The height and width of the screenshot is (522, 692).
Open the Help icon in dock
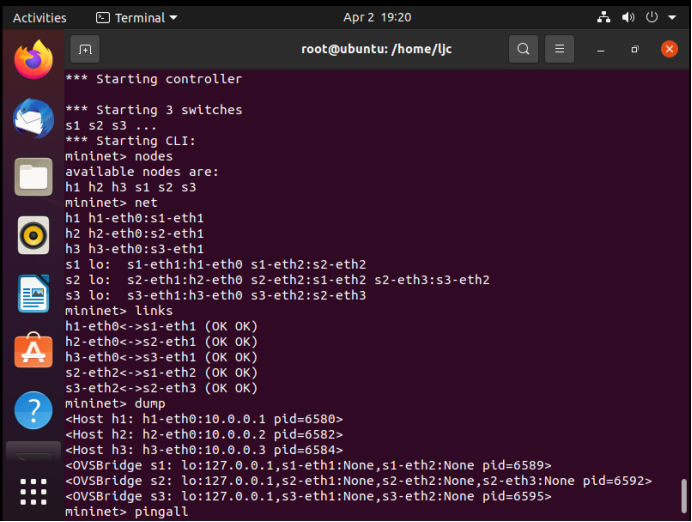pos(34,410)
